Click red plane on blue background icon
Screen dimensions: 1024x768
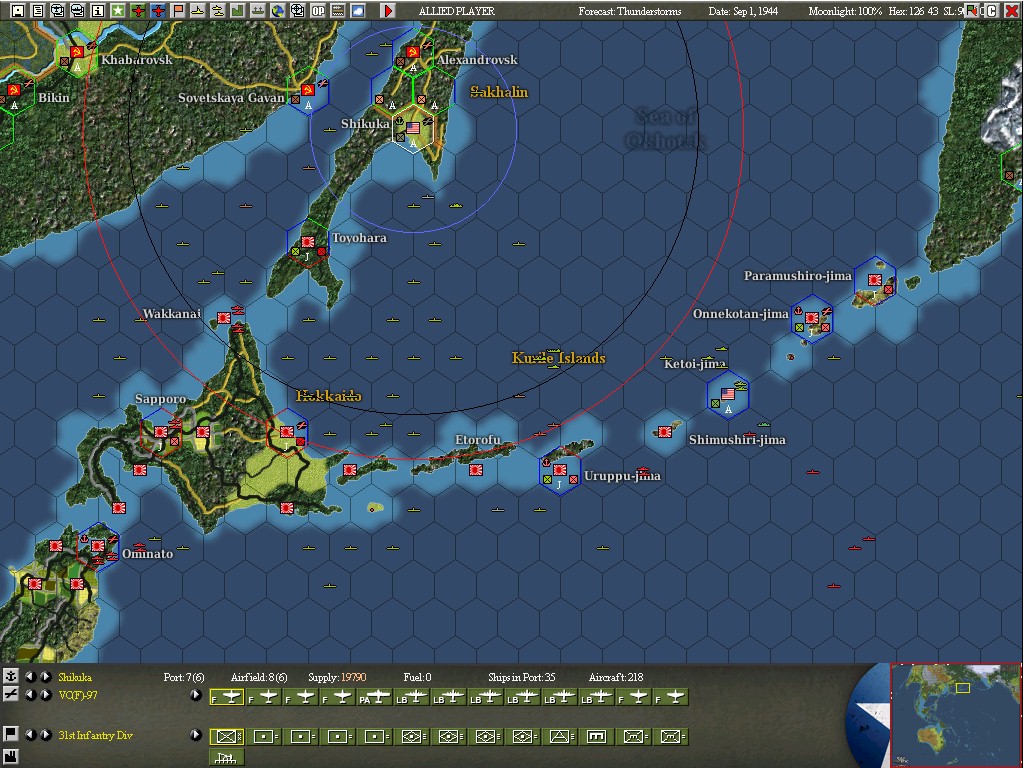click(x=157, y=10)
